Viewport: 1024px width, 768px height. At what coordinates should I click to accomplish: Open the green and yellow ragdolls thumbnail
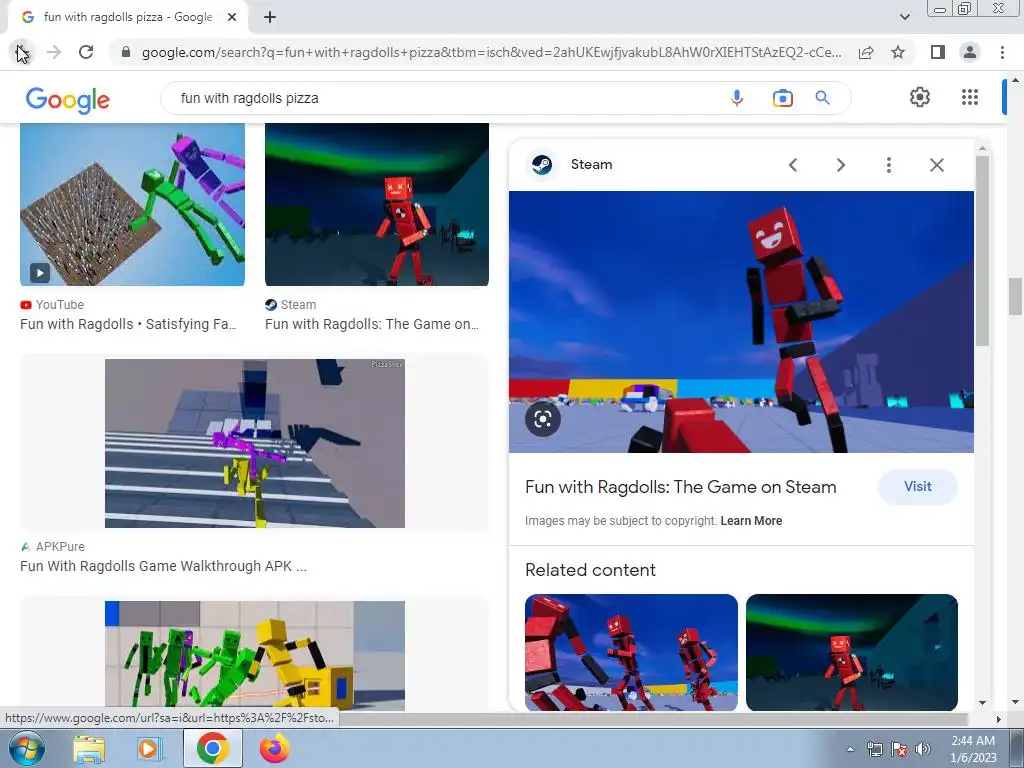click(x=255, y=656)
